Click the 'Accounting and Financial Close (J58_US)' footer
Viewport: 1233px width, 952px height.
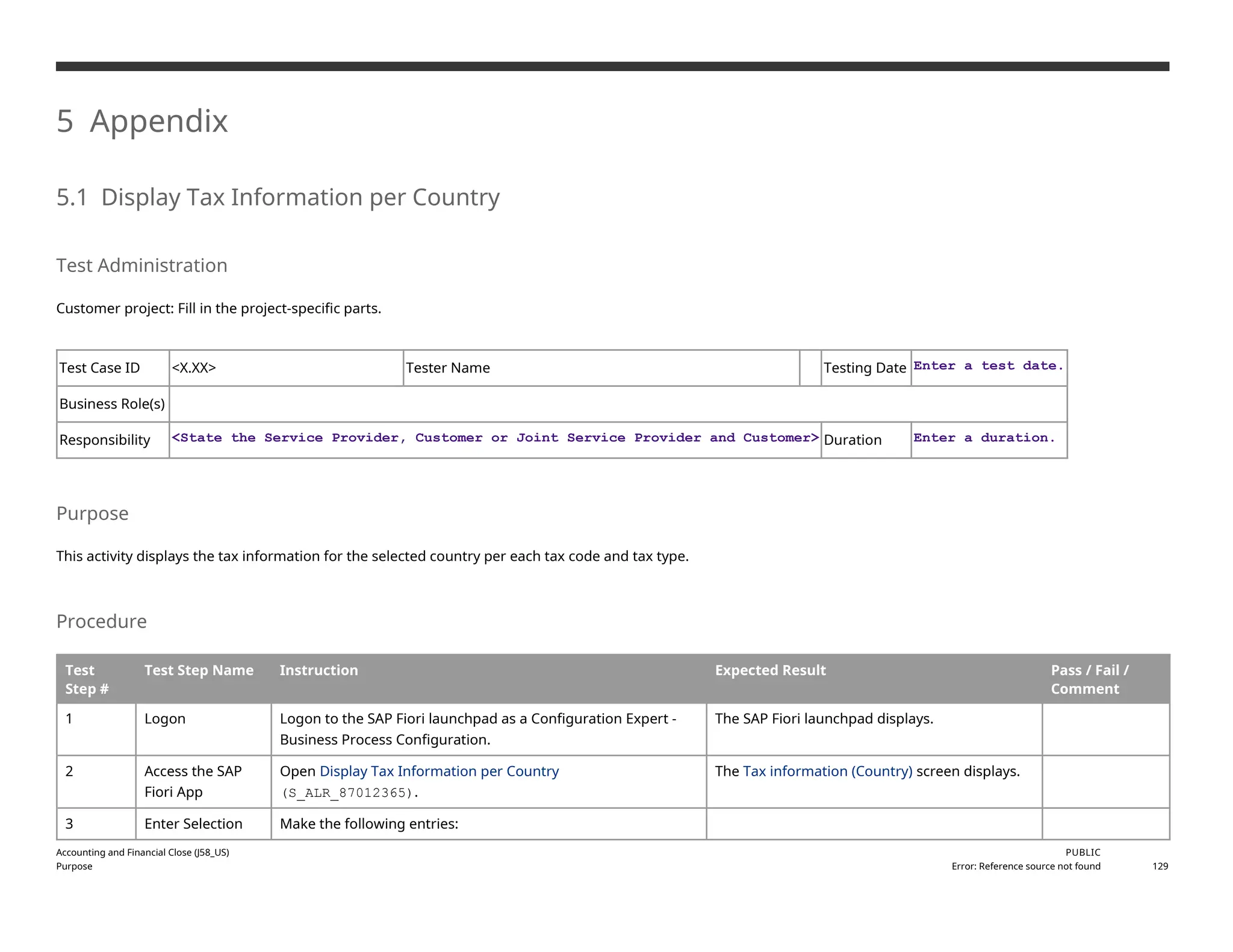143,852
